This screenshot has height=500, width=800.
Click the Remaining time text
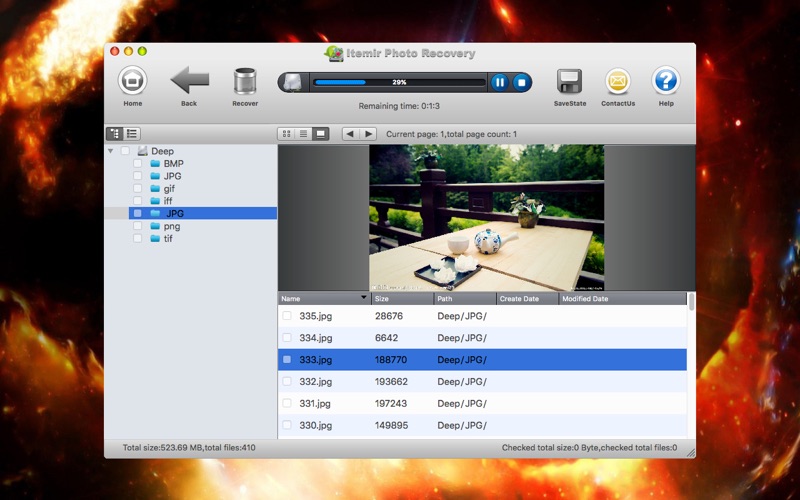click(399, 106)
